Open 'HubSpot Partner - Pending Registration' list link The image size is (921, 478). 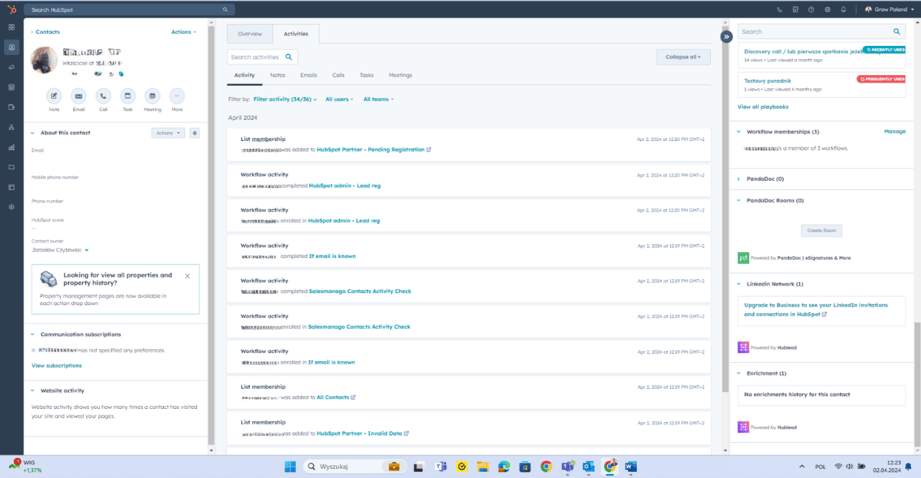[x=371, y=150]
